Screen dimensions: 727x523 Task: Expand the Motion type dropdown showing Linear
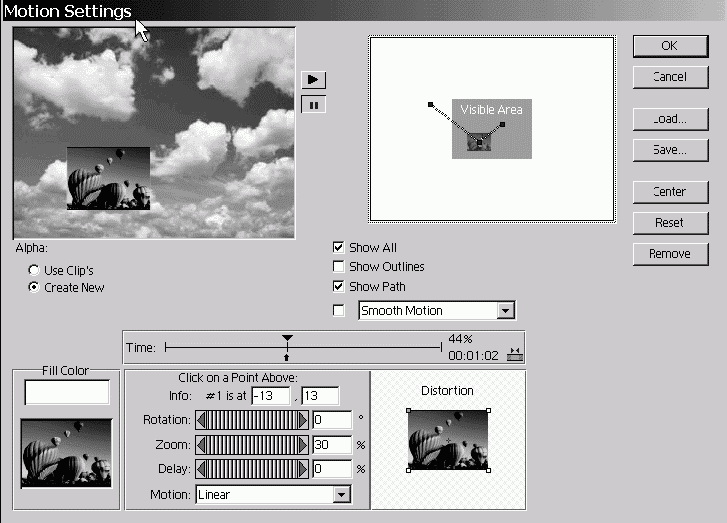pyautogui.click(x=342, y=494)
